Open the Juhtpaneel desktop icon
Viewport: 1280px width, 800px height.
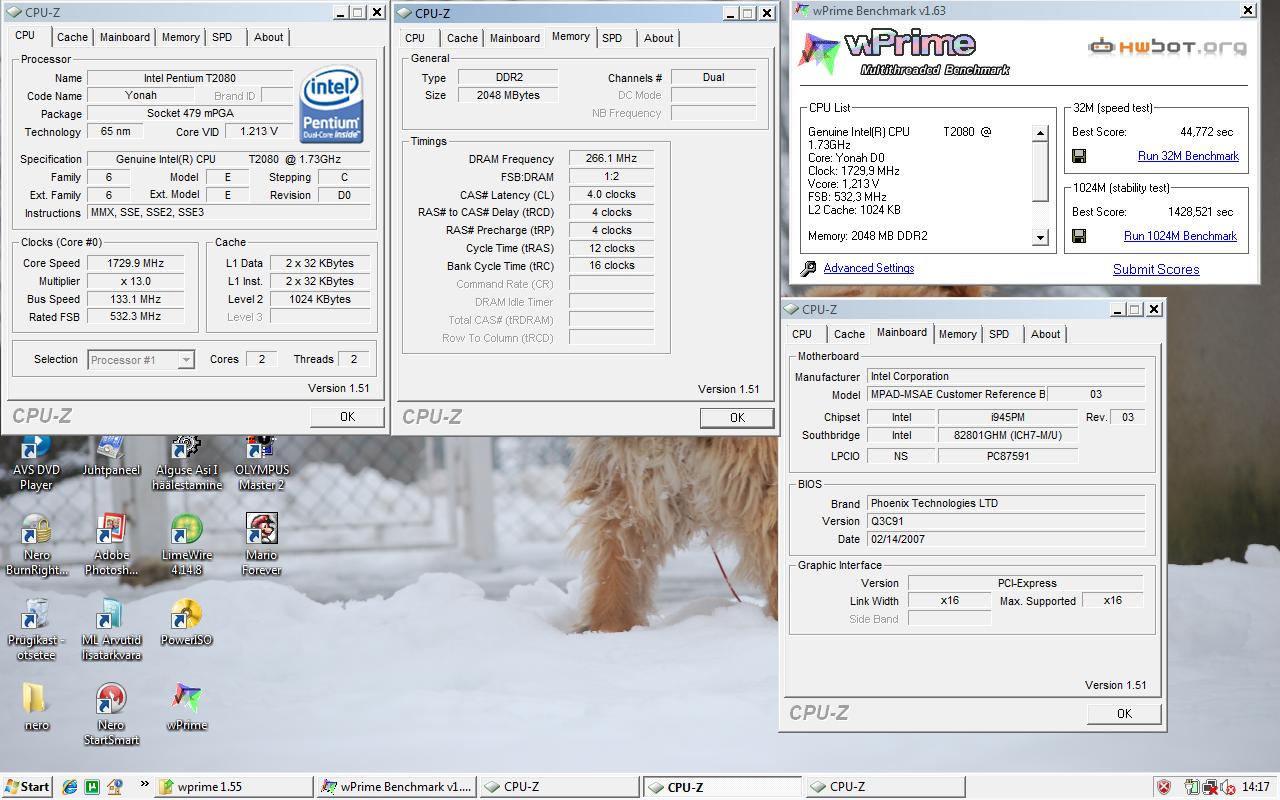pos(110,457)
